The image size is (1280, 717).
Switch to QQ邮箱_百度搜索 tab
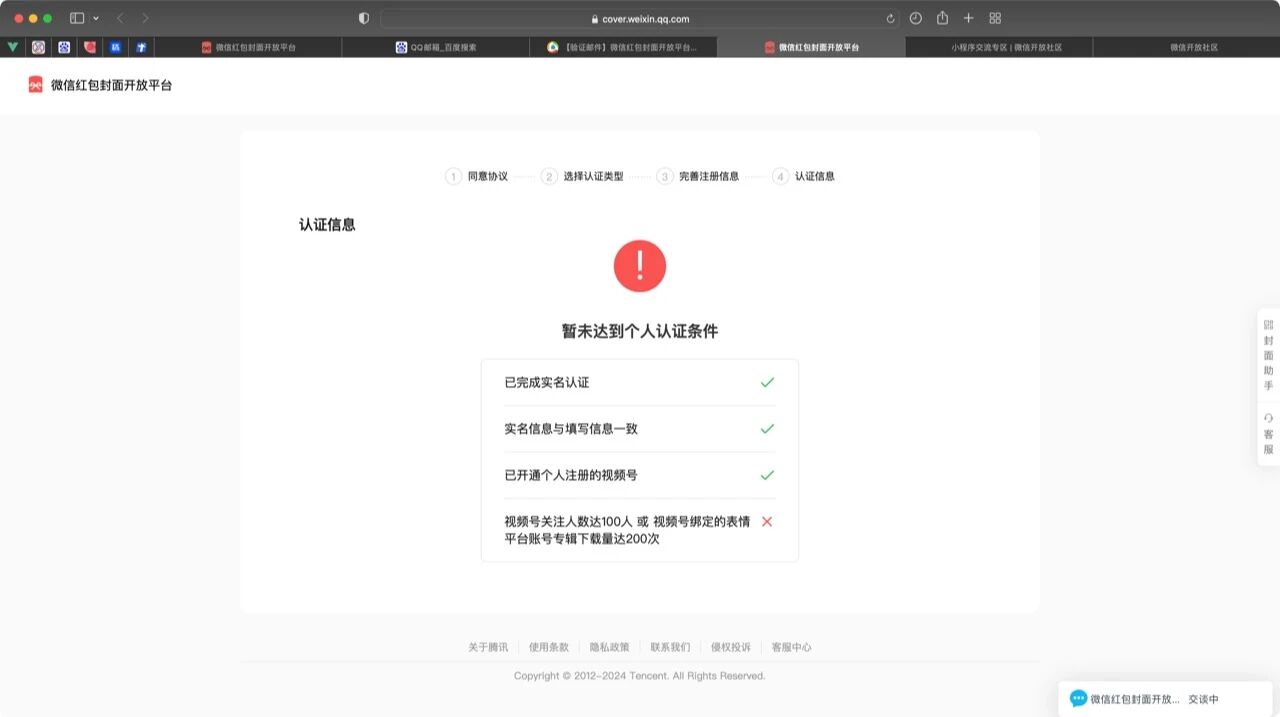(435, 47)
